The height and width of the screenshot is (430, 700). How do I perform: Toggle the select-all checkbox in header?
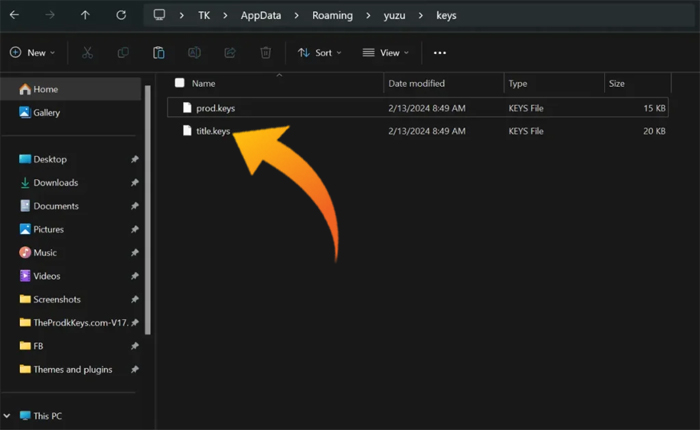pyautogui.click(x=180, y=83)
